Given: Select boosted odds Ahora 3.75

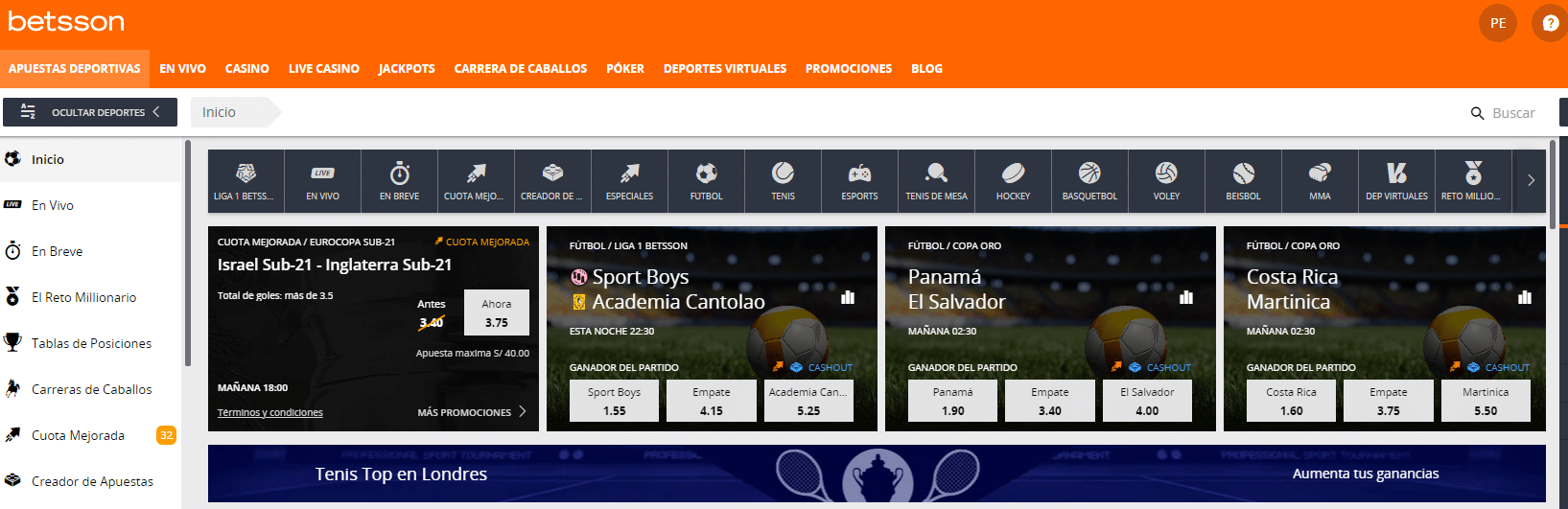Looking at the screenshot, I should pos(497,312).
